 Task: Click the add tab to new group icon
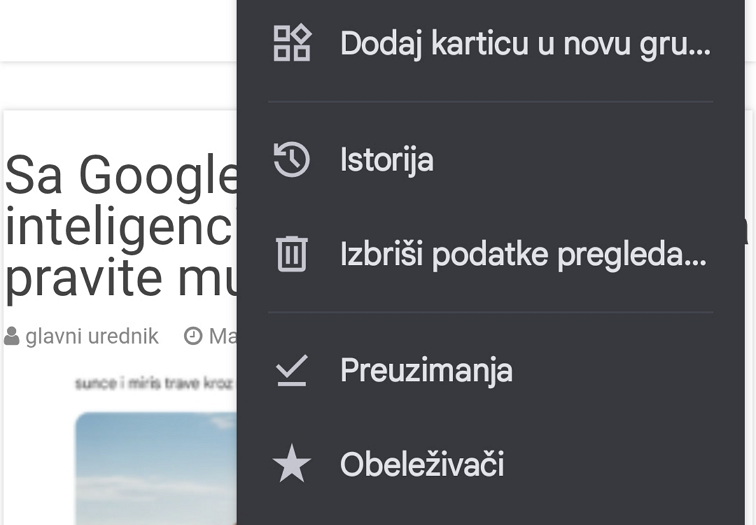[292, 44]
